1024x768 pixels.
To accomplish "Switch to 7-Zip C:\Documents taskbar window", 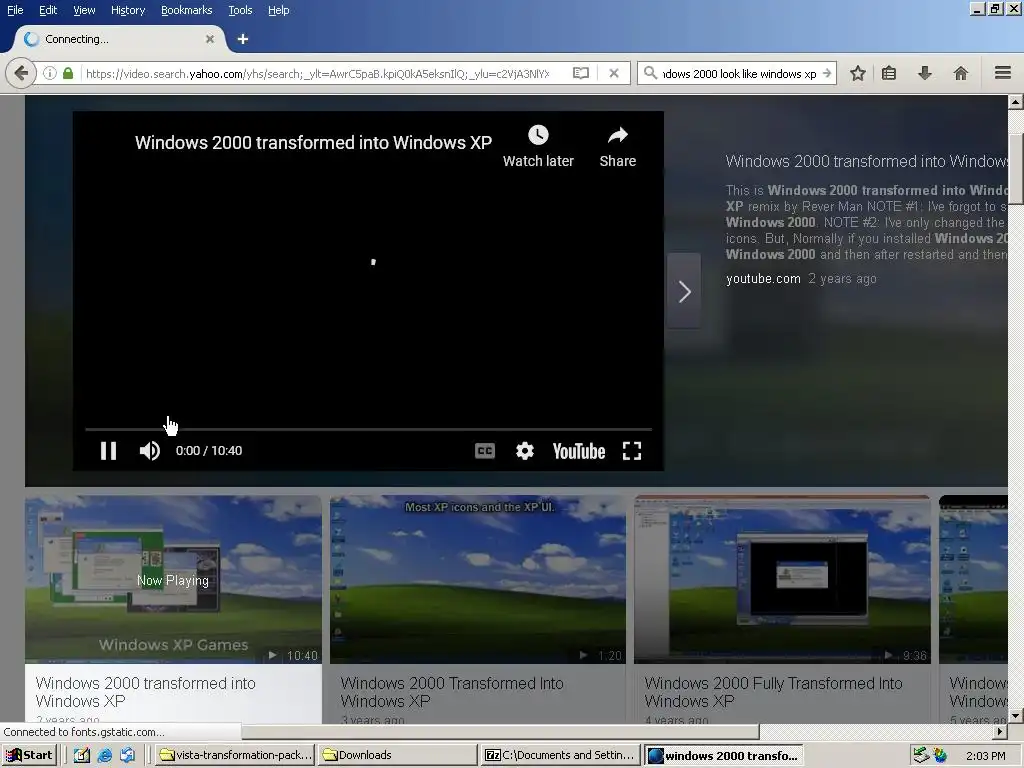I will pos(560,755).
